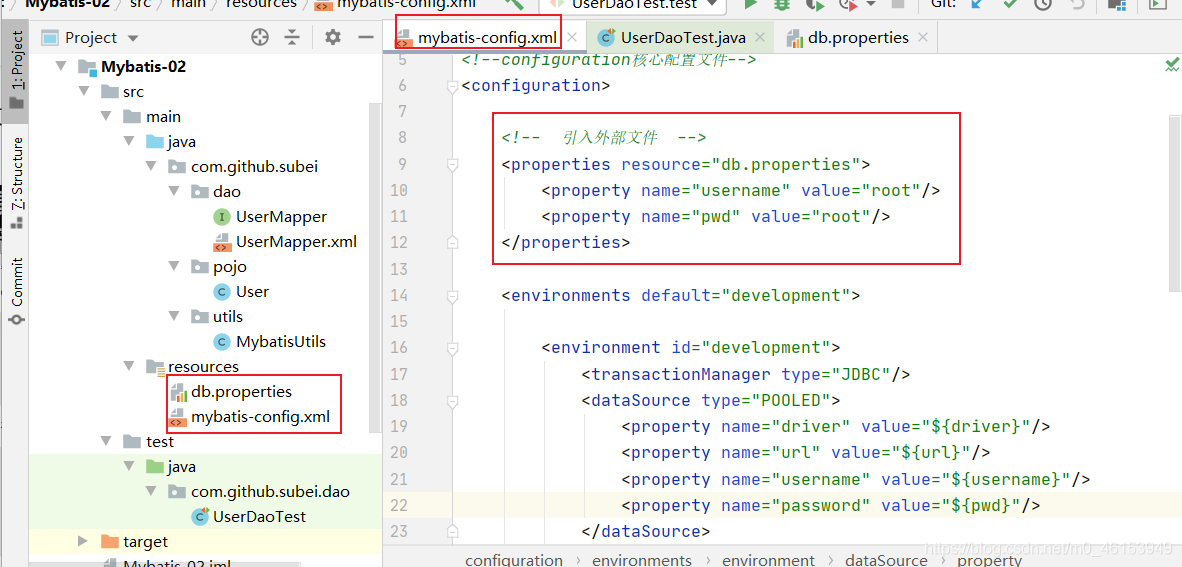
Task: Show Git history clock icon
Action: 1043,4
